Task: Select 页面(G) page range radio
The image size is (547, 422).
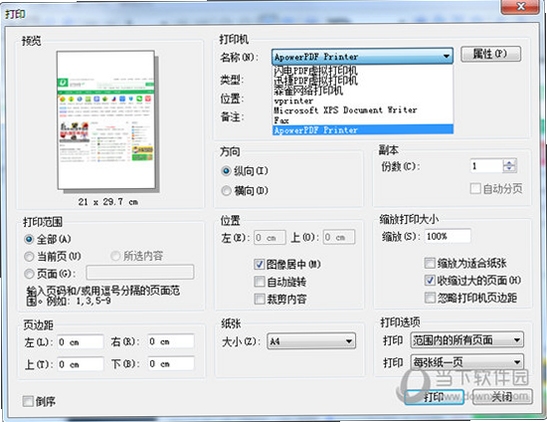Action: pyautogui.click(x=29, y=274)
